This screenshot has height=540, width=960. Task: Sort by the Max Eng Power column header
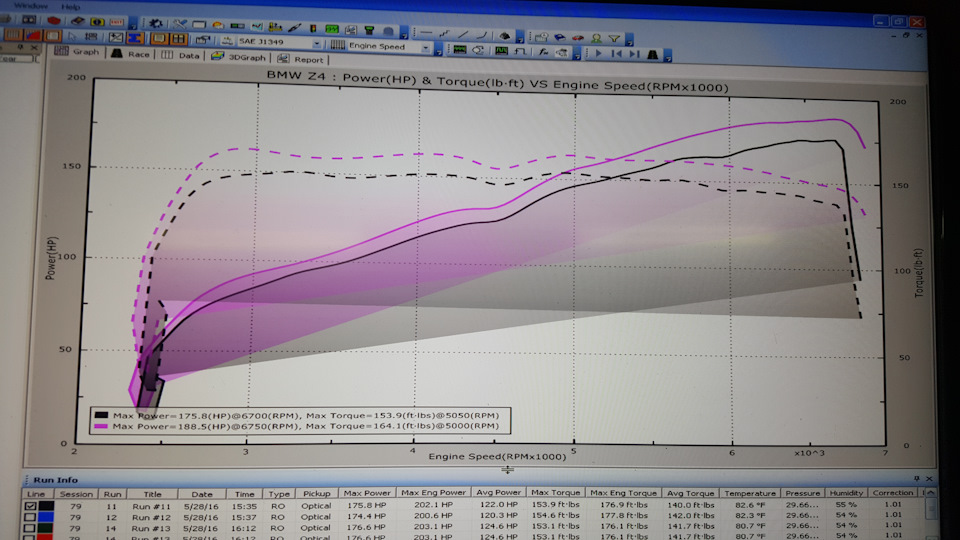(x=433, y=492)
